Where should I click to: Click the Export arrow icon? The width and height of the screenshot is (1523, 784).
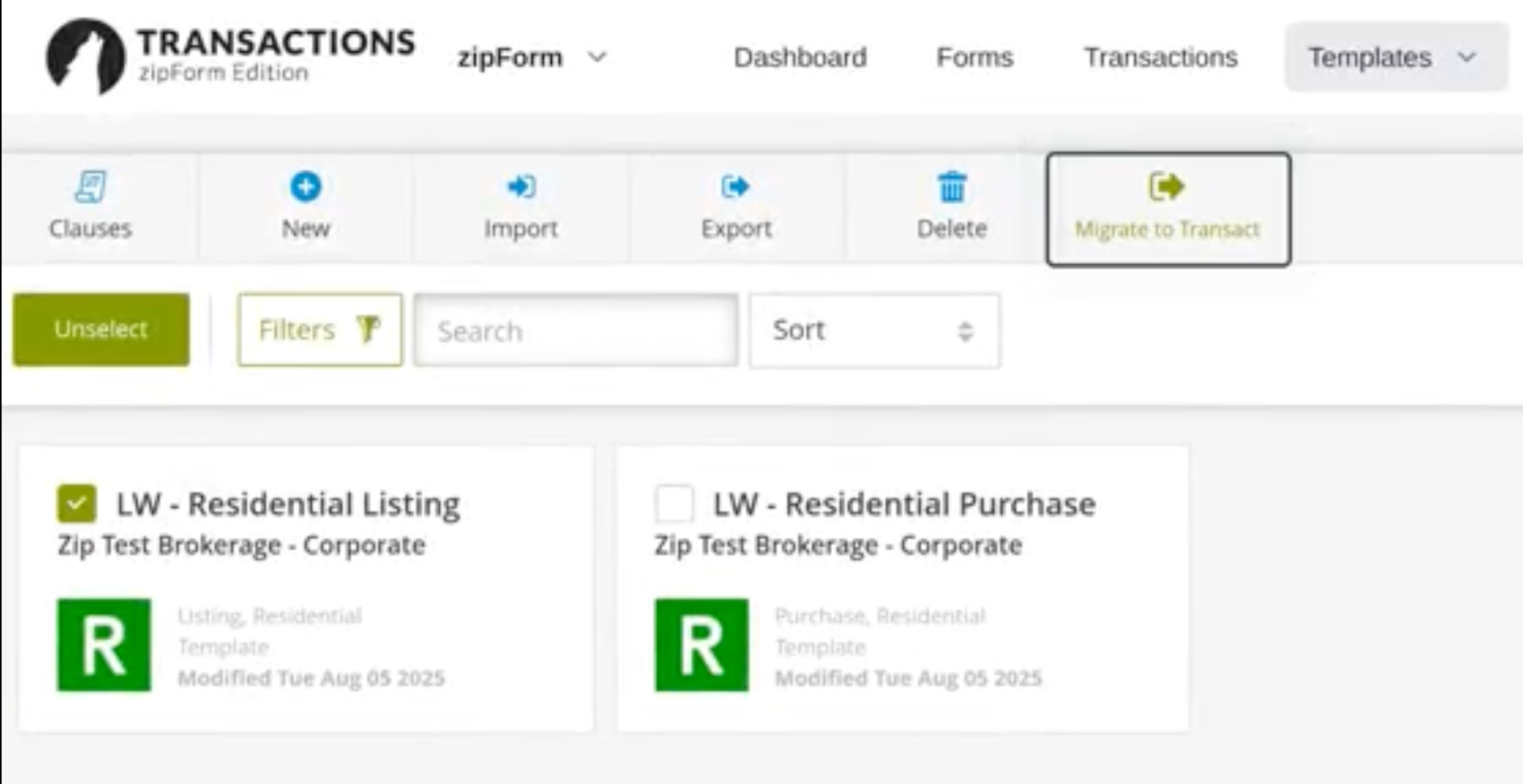point(736,186)
